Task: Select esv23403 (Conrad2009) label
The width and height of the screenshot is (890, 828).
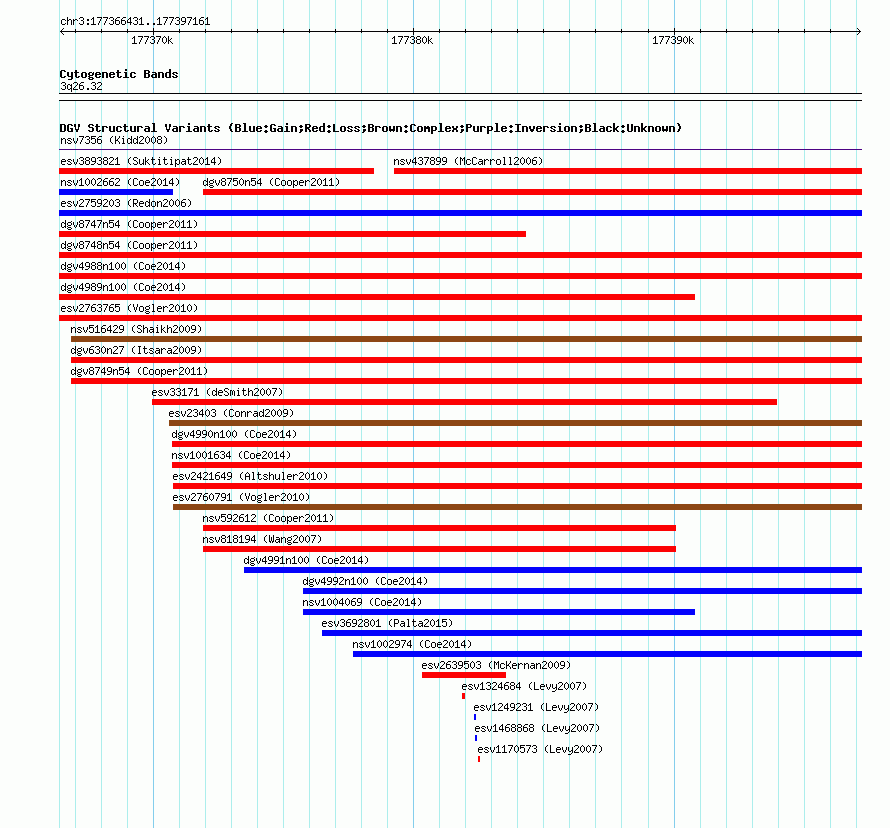Action: [x=231, y=413]
